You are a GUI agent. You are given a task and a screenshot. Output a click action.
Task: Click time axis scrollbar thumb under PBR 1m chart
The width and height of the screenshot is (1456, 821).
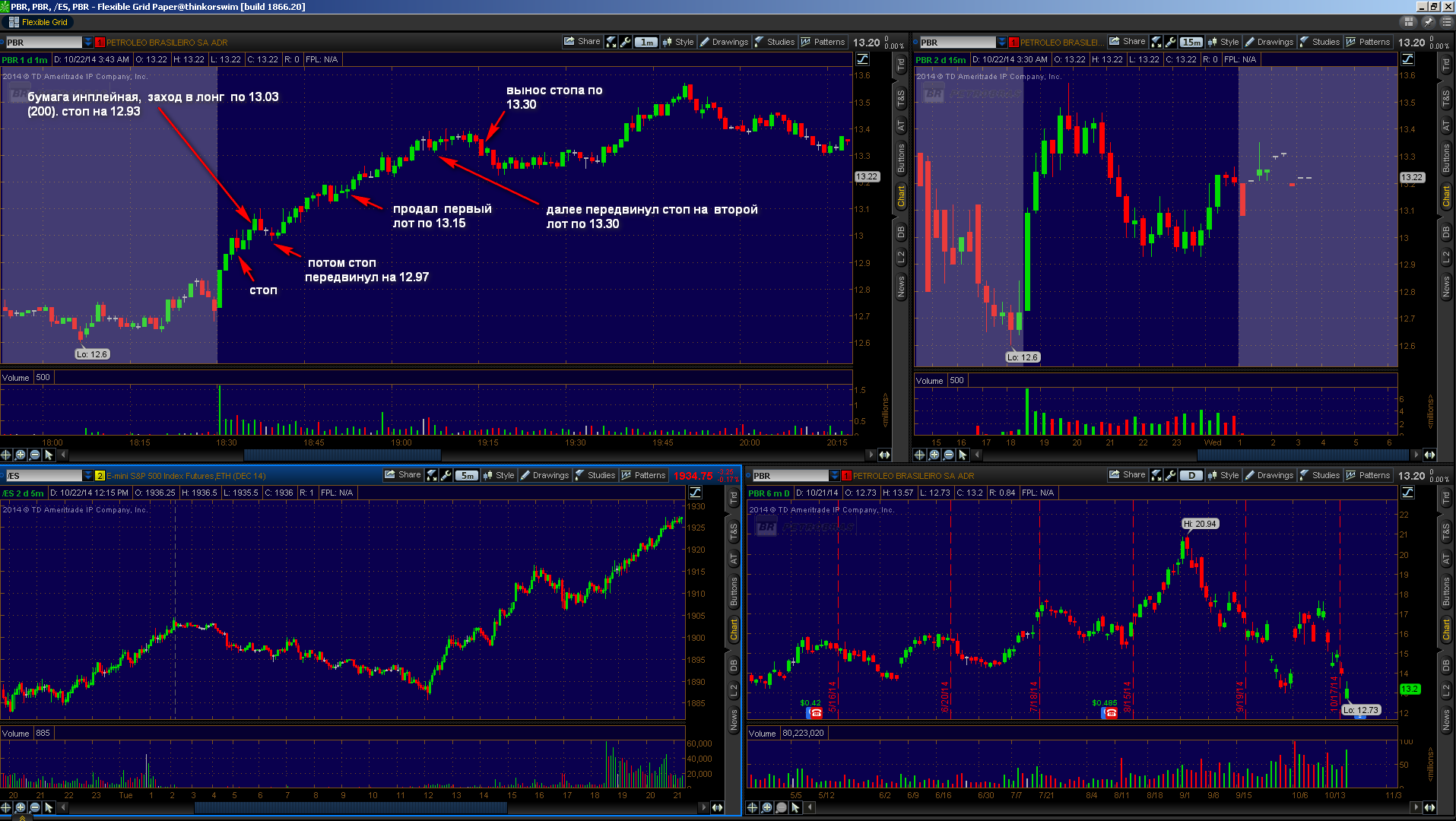[x=342, y=455]
